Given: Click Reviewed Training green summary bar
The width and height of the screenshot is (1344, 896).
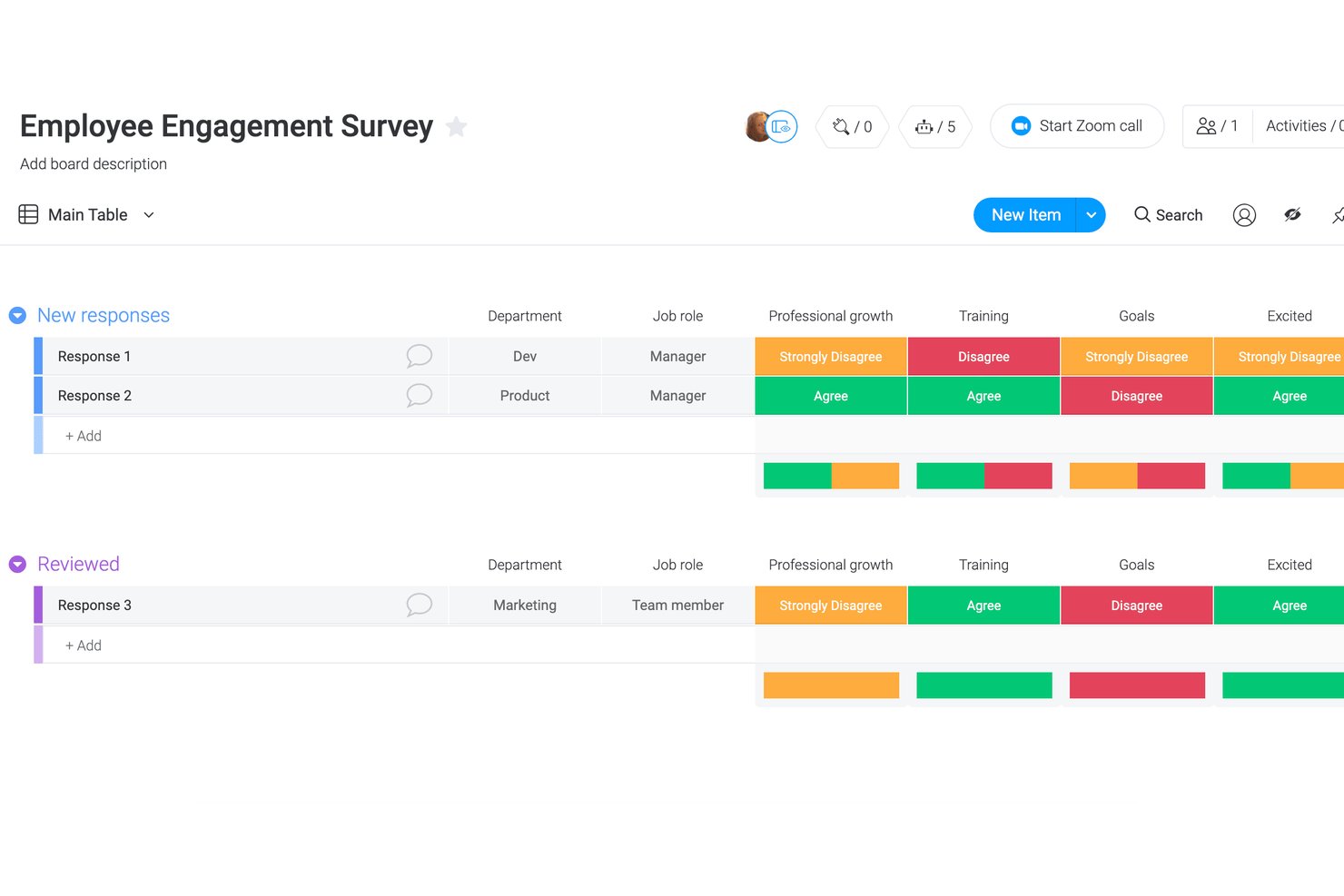Looking at the screenshot, I should click(984, 685).
